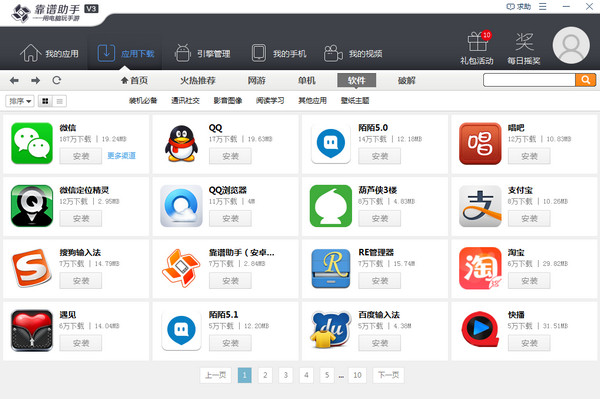Screen dimensions: 600x399
Task: Switch to the 网游 tab
Action: click(256, 80)
